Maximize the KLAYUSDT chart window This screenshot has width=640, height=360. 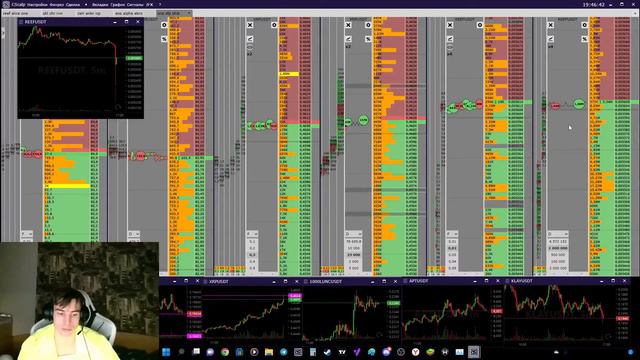click(613, 281)
